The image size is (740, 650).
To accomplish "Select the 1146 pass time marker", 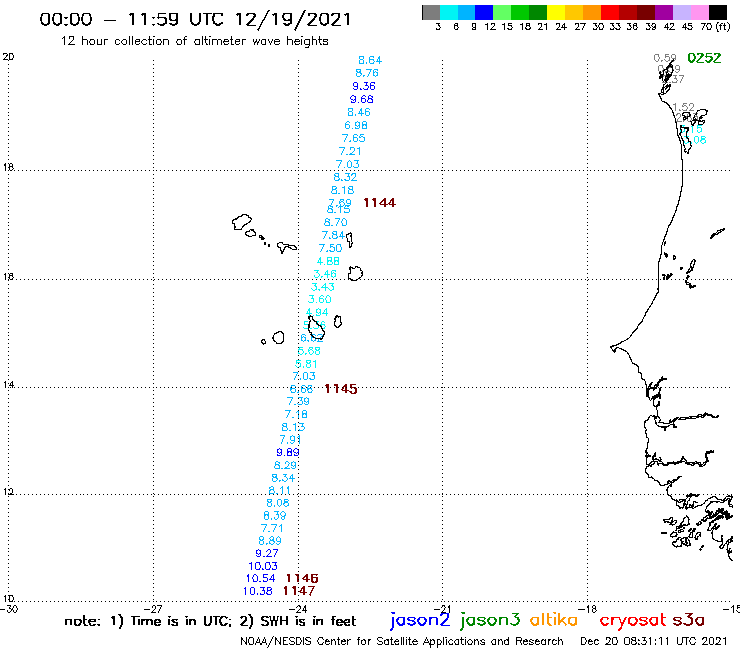I will coord(302,578).
